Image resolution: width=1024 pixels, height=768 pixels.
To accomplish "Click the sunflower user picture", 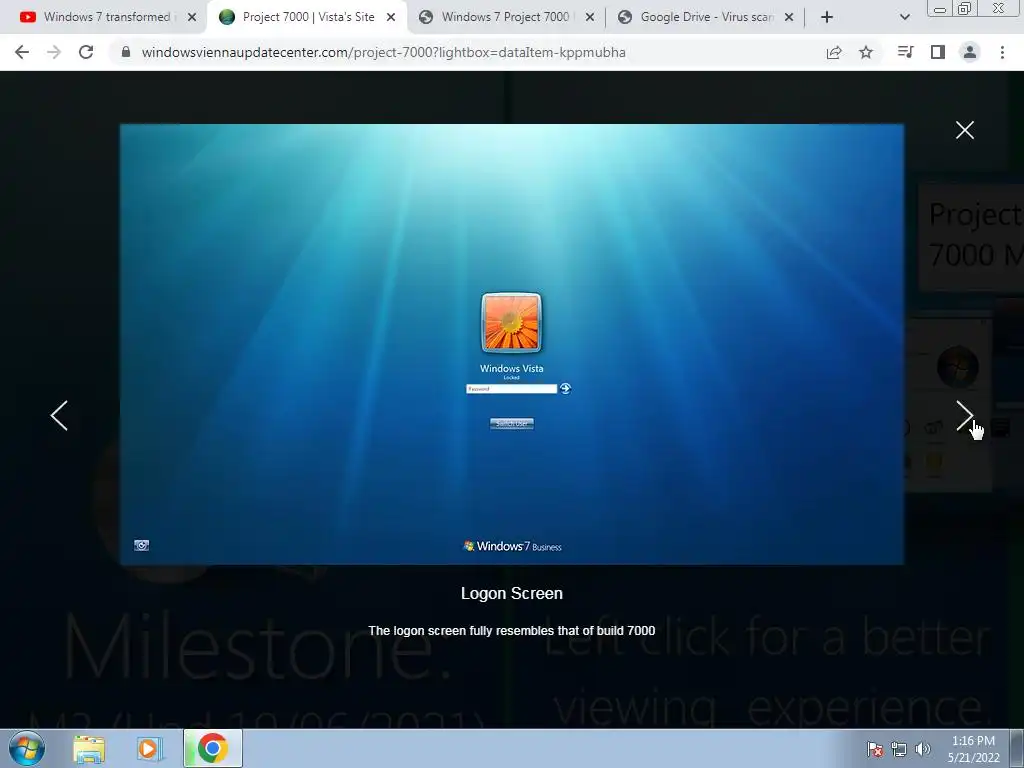I will coord(511,323).
